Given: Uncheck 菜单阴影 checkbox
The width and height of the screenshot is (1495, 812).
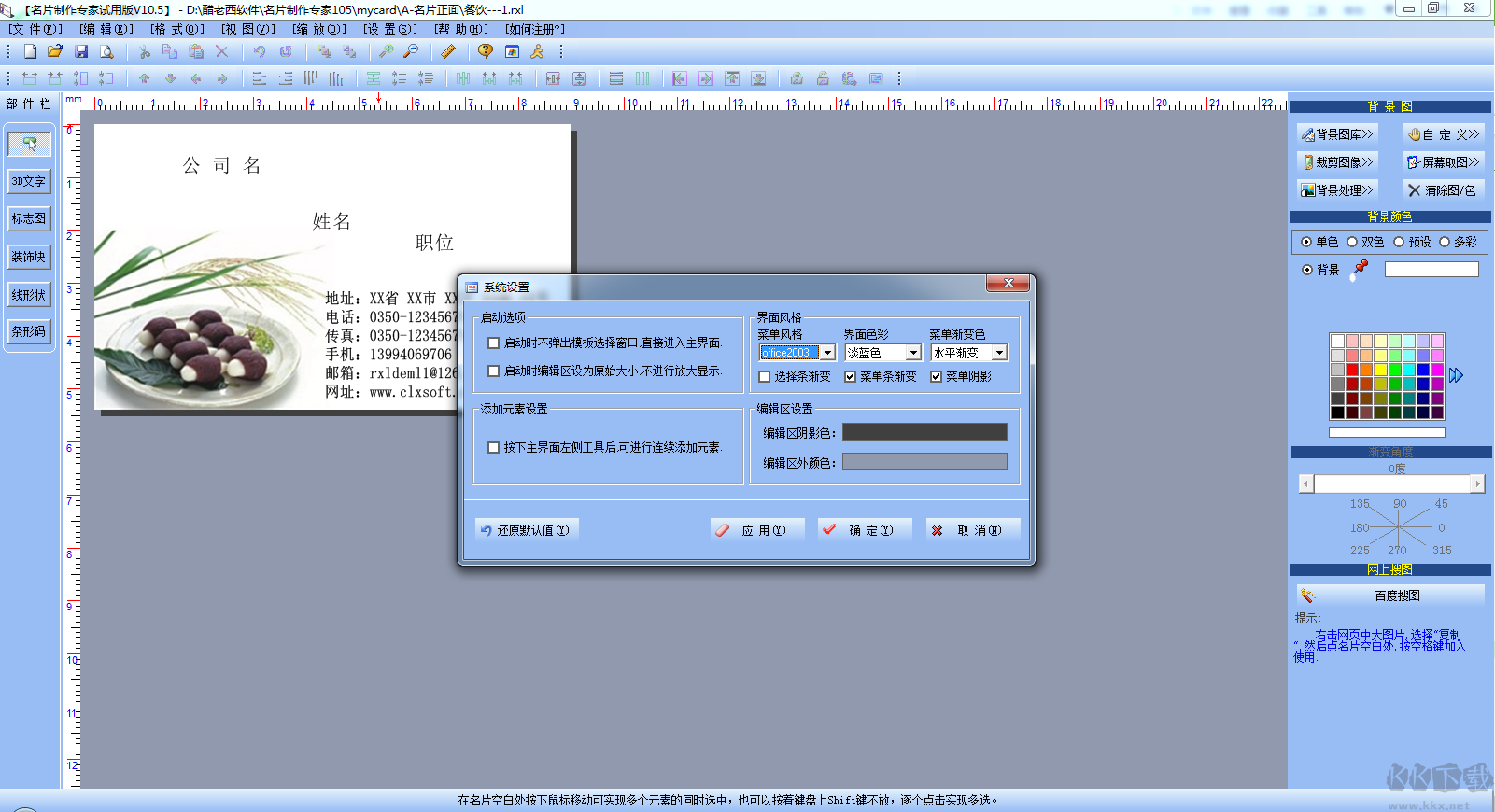Looking at the screenshot, I should [937, 377].
